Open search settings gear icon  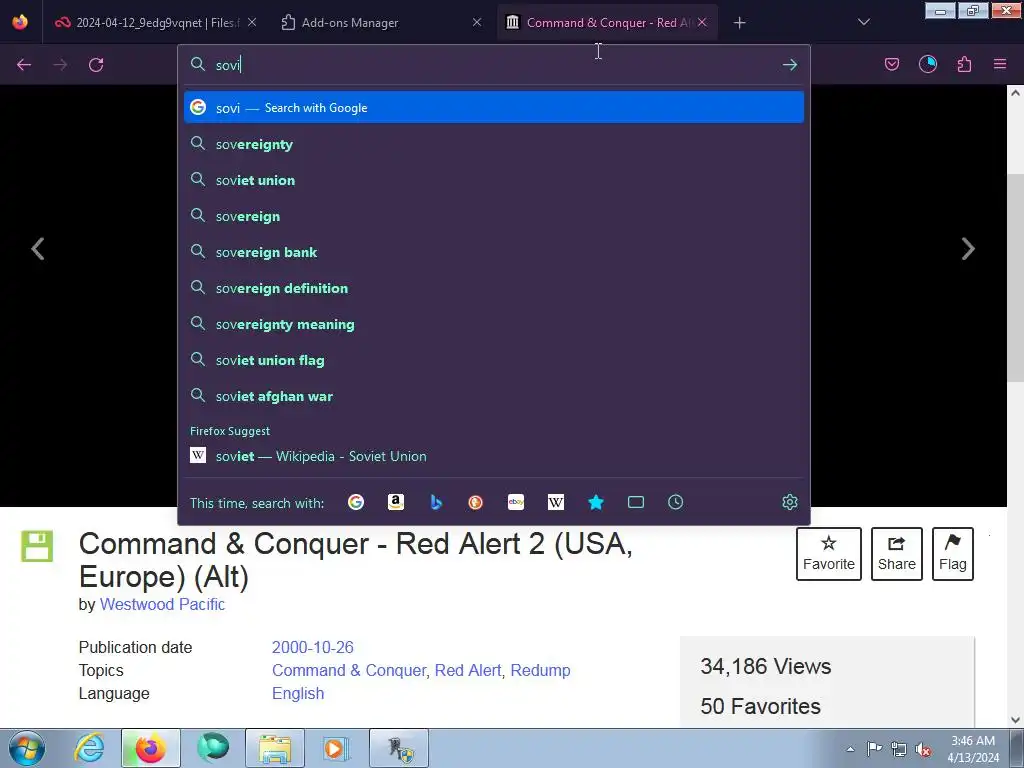(x=790, y=502)
